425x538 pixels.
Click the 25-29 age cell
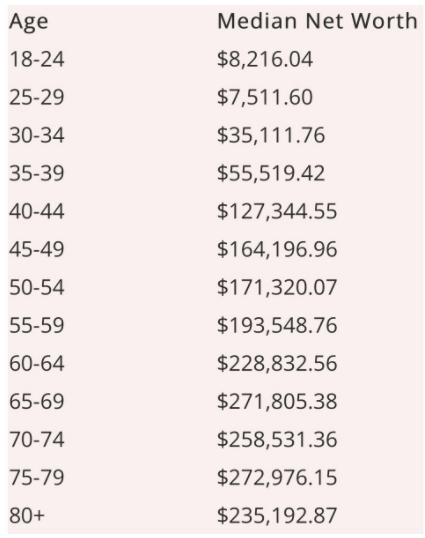tap(37, 97)
